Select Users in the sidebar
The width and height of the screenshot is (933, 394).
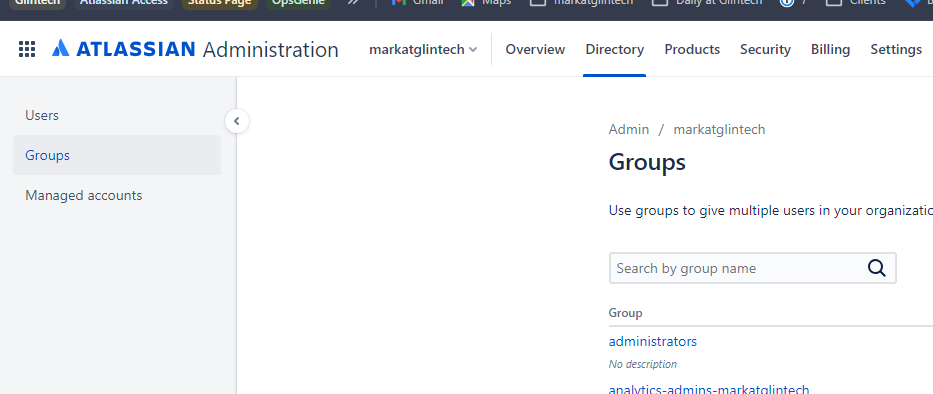tap(117, 115)
